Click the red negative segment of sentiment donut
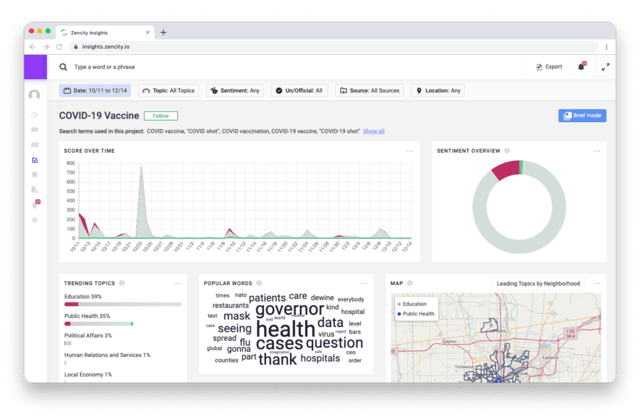This screenshot has width=640, height=418. [x=505, y=170]
